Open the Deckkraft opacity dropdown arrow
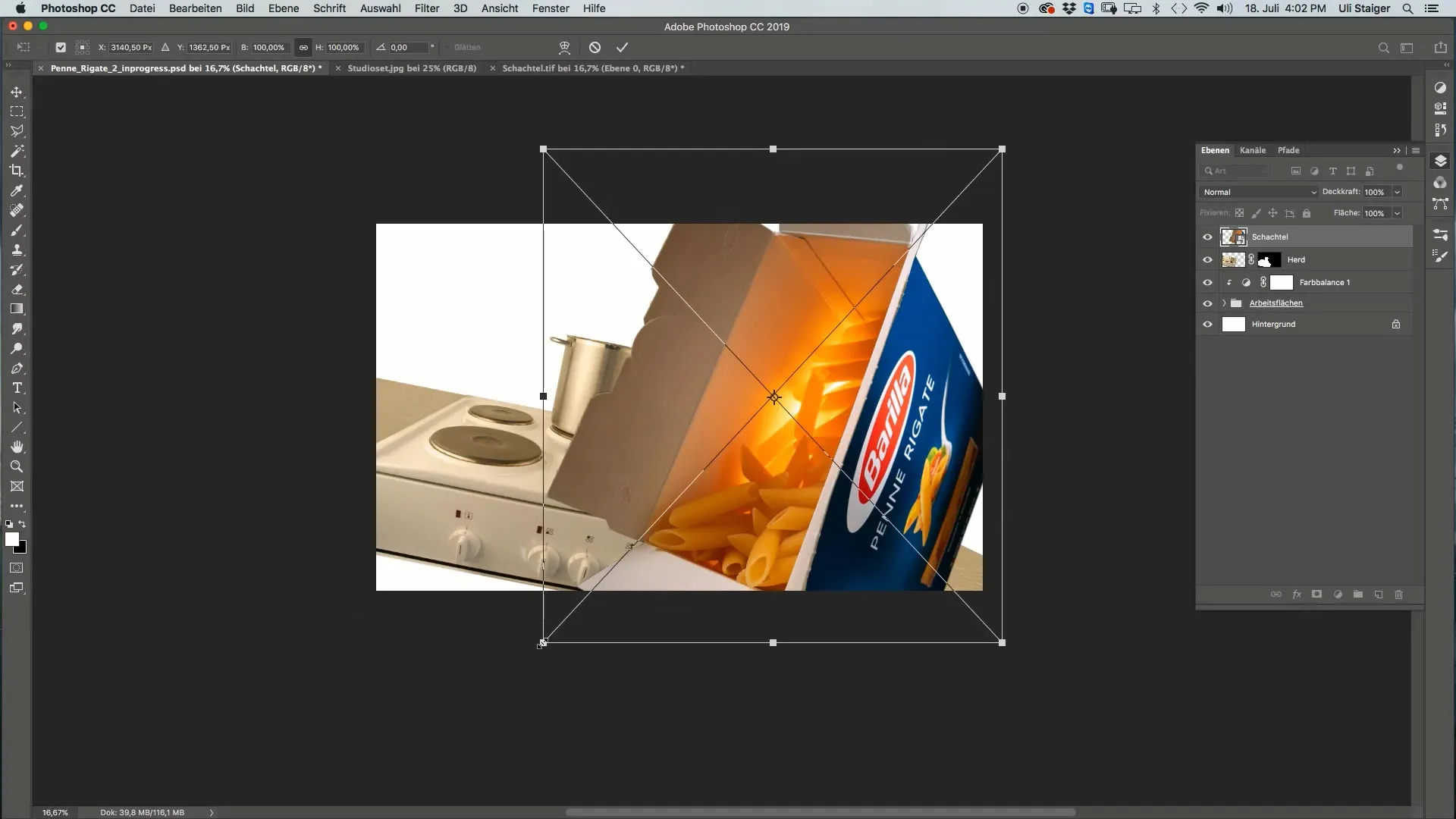The height and width of the screenshot is (819, 1456). [x=1397, y=192]
